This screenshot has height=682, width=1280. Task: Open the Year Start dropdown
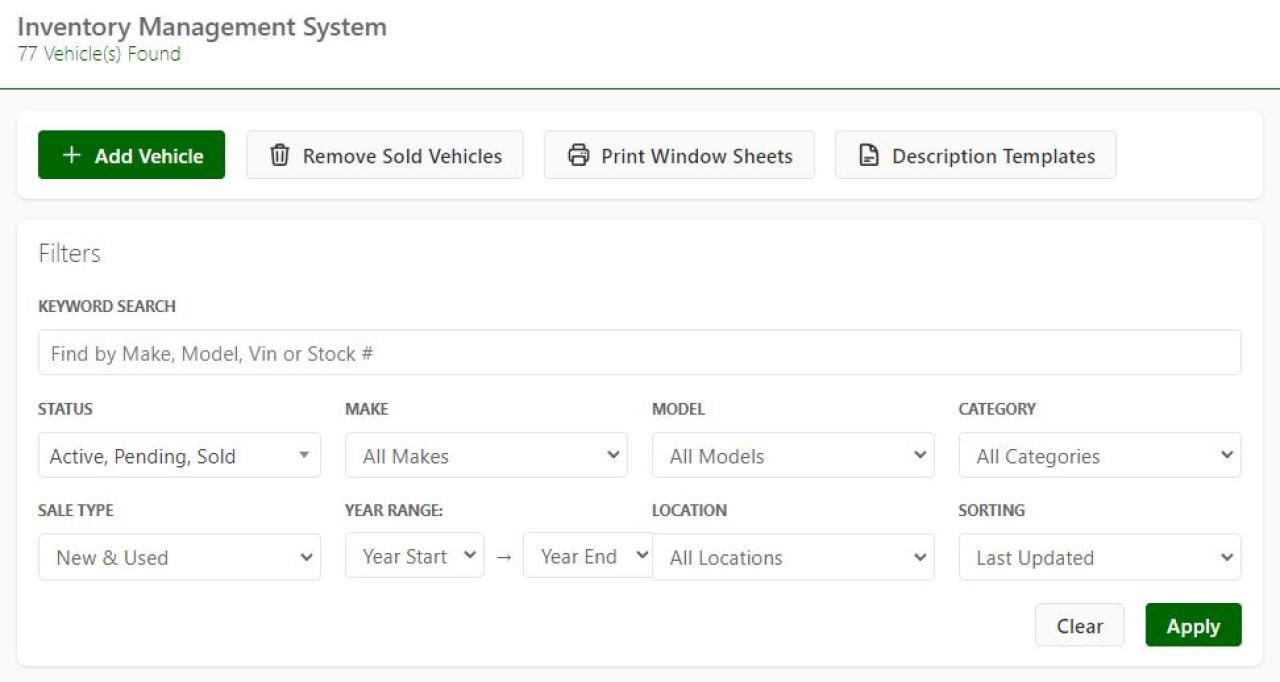415,555
